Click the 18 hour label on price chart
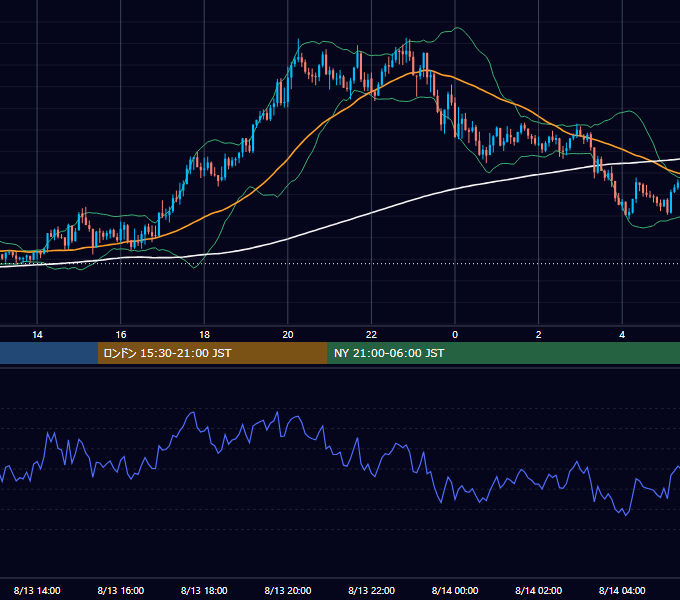 coord(204,335)
